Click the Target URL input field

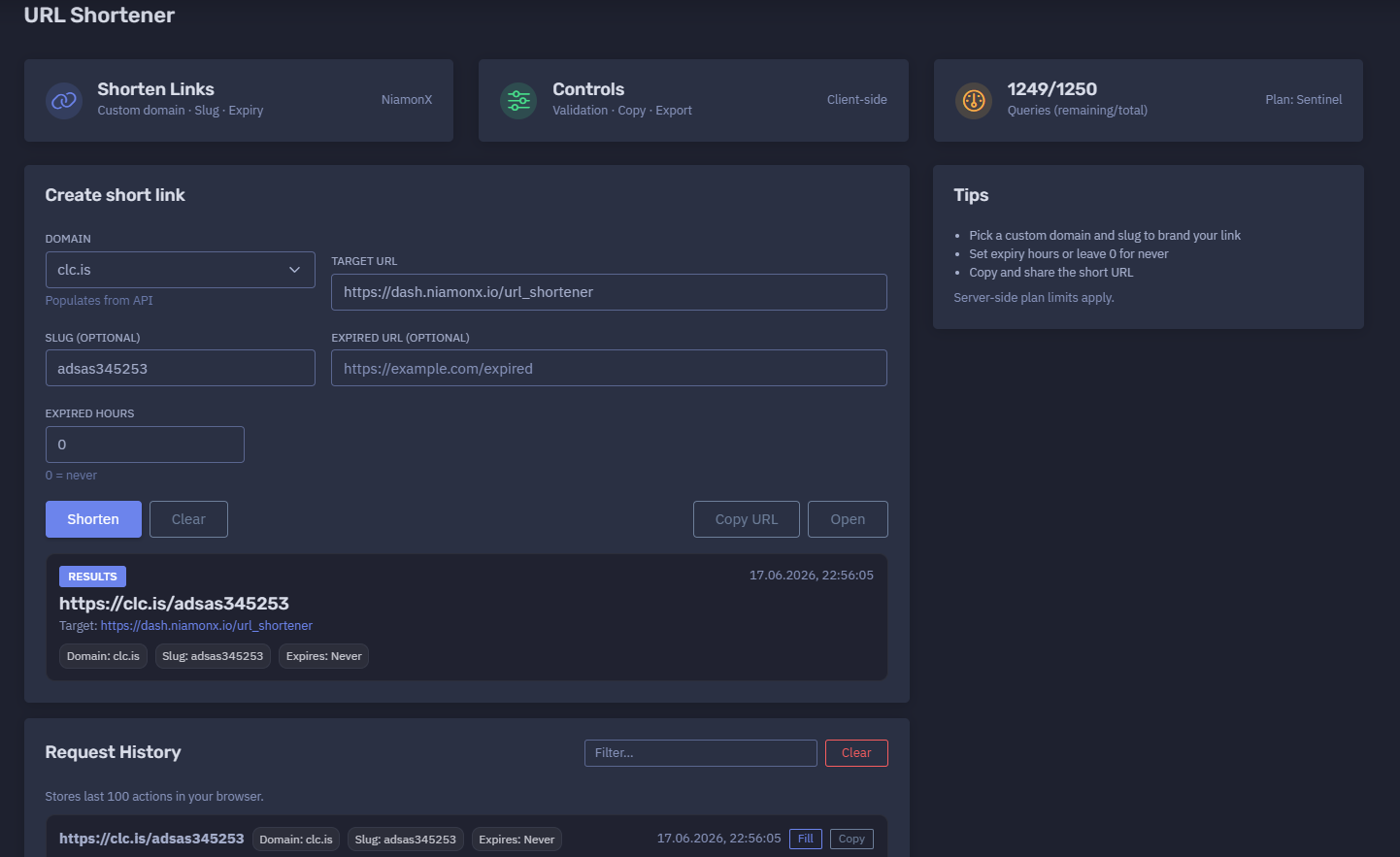[609, 292]
